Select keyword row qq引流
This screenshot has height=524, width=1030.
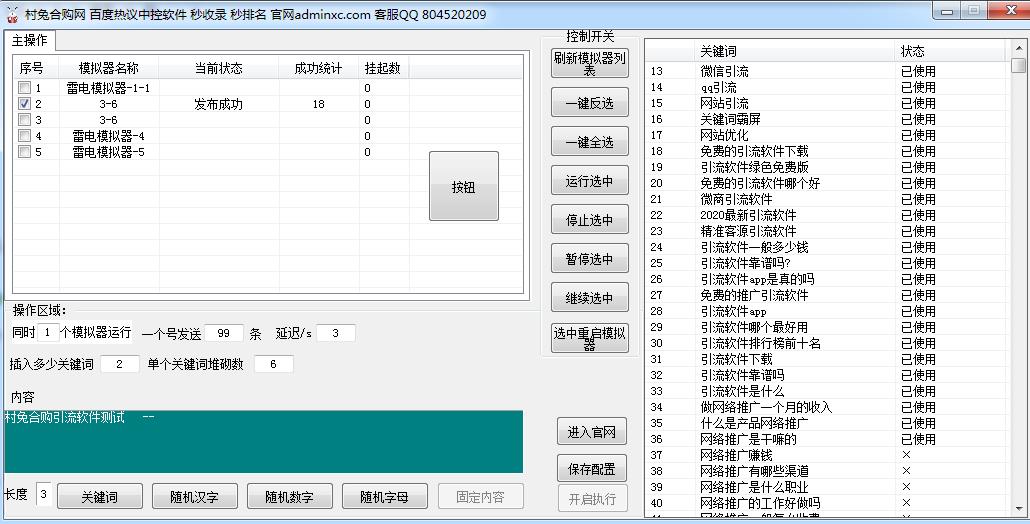tap(826, 87)
